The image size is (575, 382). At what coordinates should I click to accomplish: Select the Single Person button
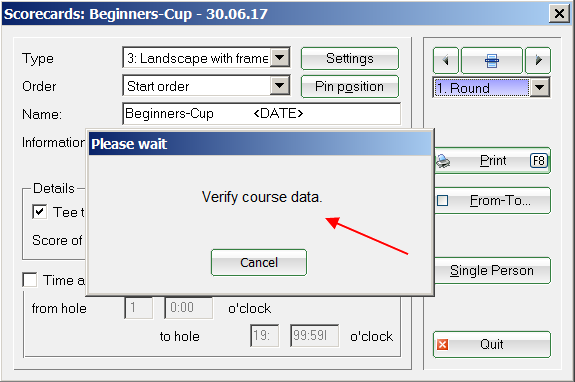(x=492, y=271)
